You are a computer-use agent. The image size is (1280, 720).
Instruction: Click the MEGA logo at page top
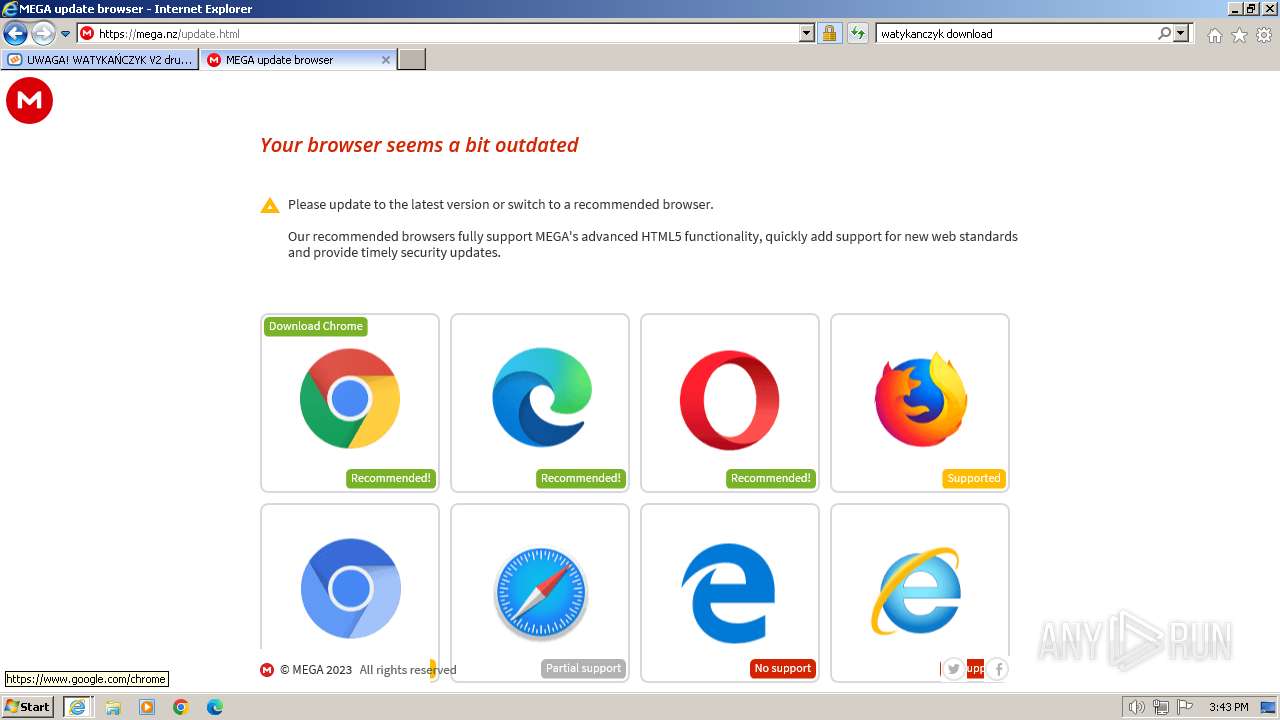coord(29,101)
